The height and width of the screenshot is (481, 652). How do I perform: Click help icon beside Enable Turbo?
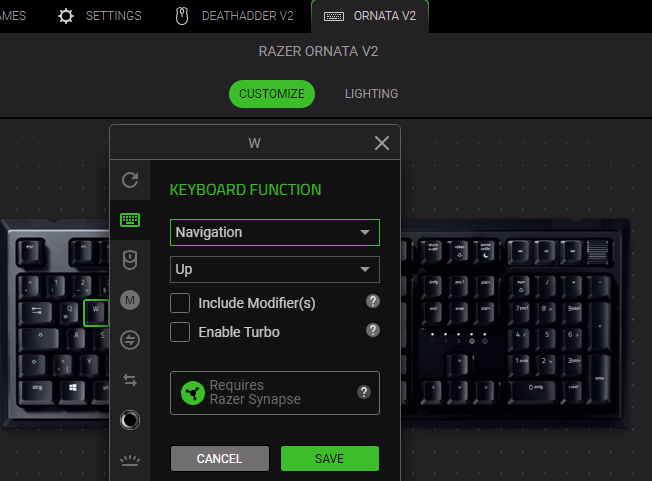[372, 331]
